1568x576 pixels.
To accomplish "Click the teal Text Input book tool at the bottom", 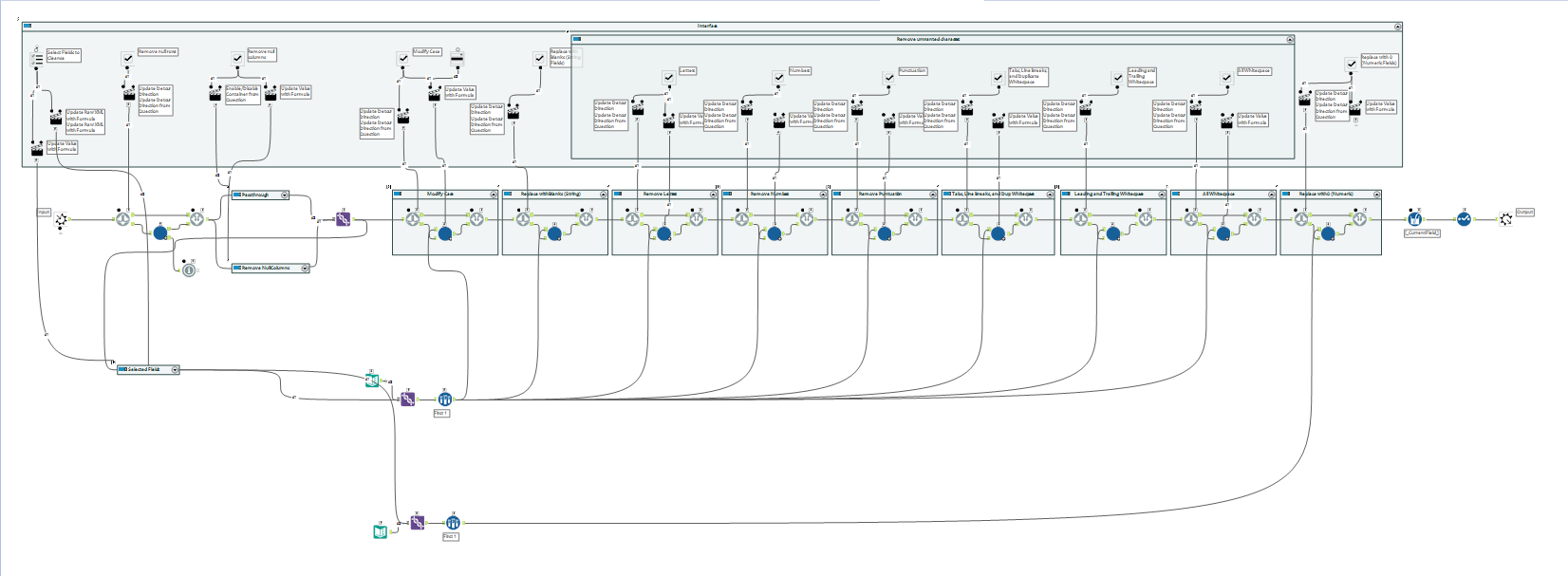I will coord(381,531).
